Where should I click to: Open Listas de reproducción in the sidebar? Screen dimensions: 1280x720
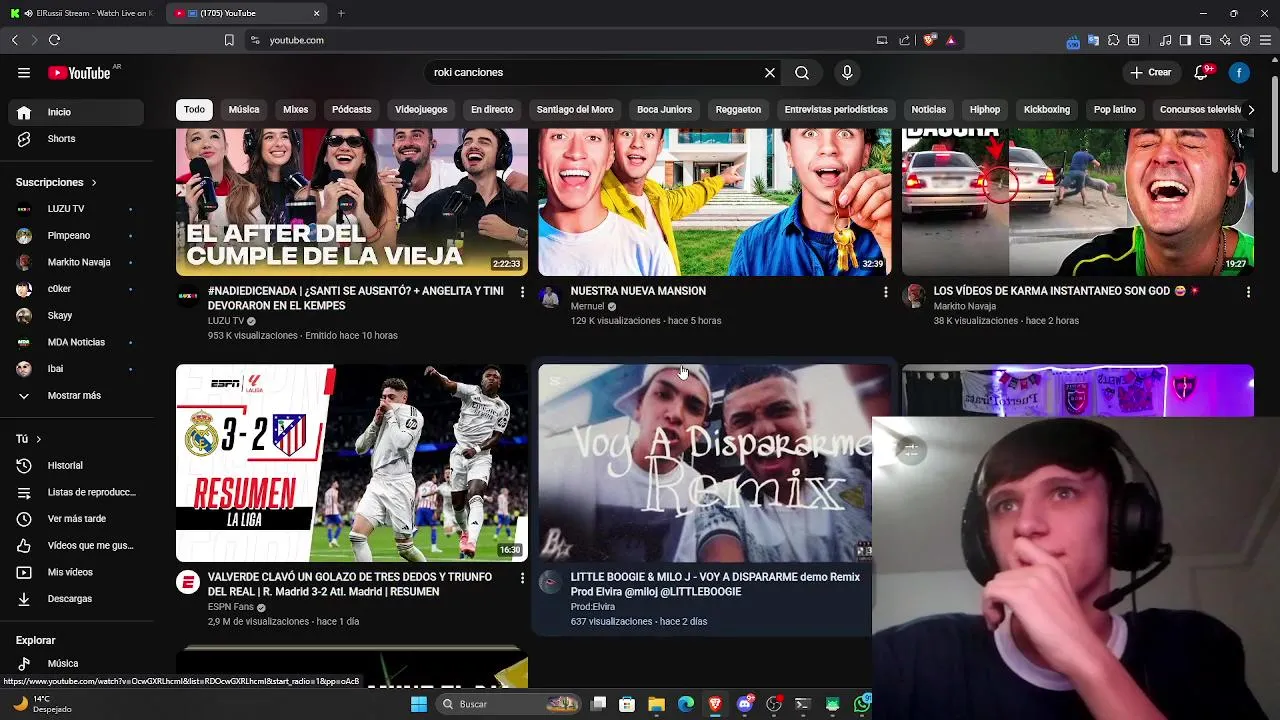(76, 492)
